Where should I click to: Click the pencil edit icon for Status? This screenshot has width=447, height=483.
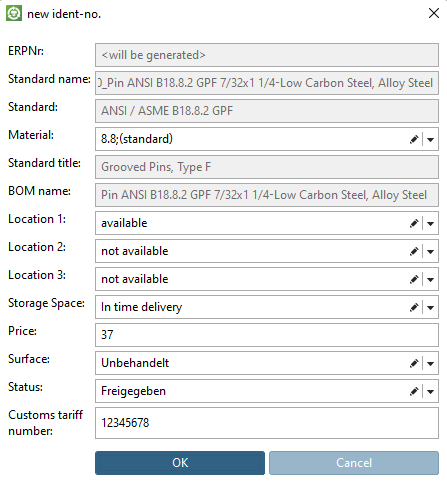[x=414, y=391]
